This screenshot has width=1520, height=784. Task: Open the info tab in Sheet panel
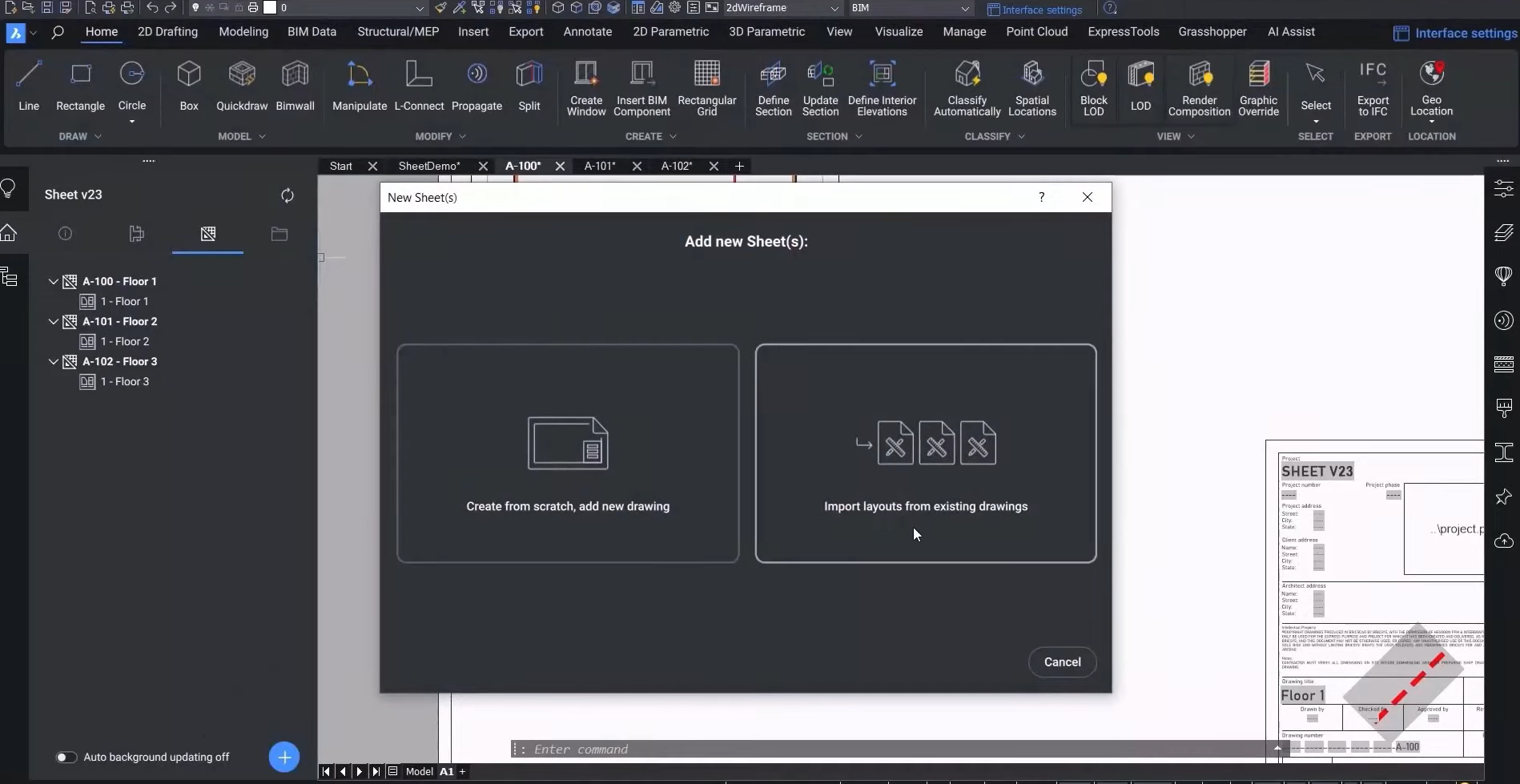click(x=66, y=234)
